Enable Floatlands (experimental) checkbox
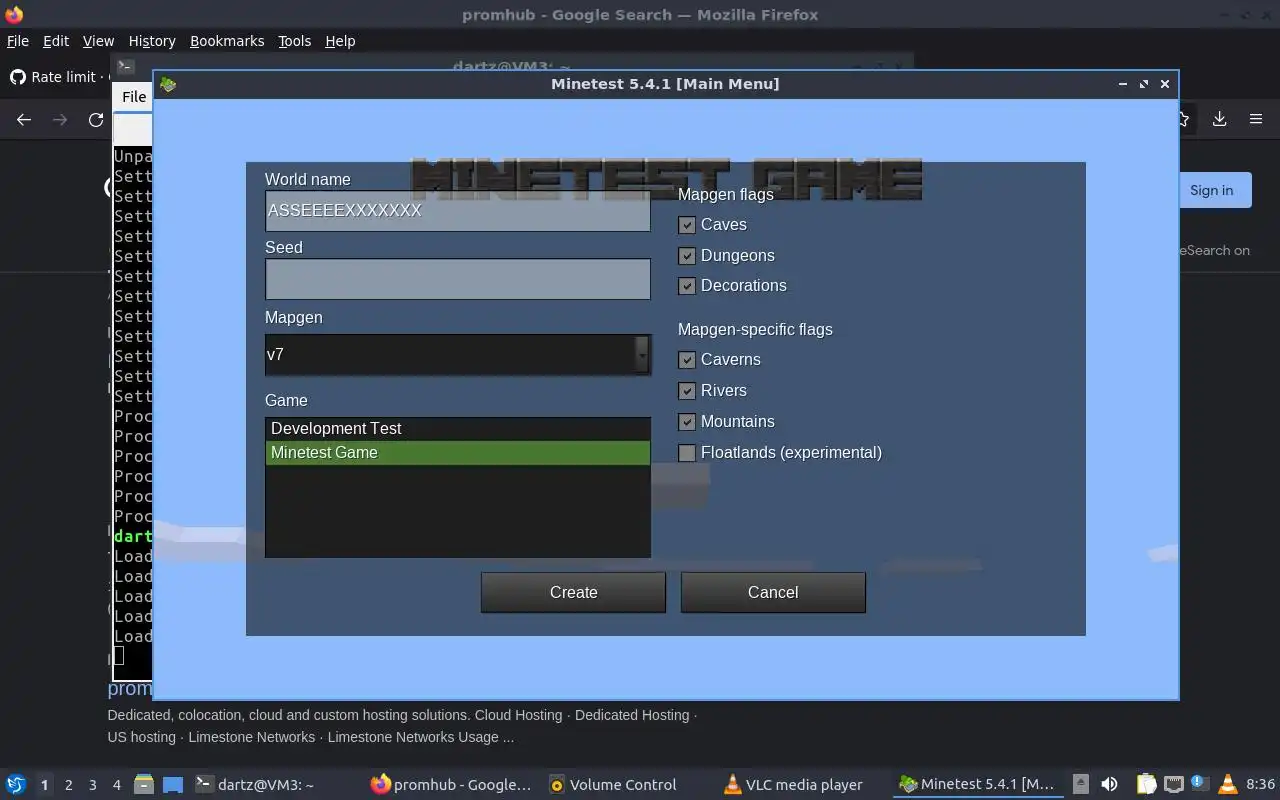Viewport: 1280px width, 800px height. tap(687, 453)
